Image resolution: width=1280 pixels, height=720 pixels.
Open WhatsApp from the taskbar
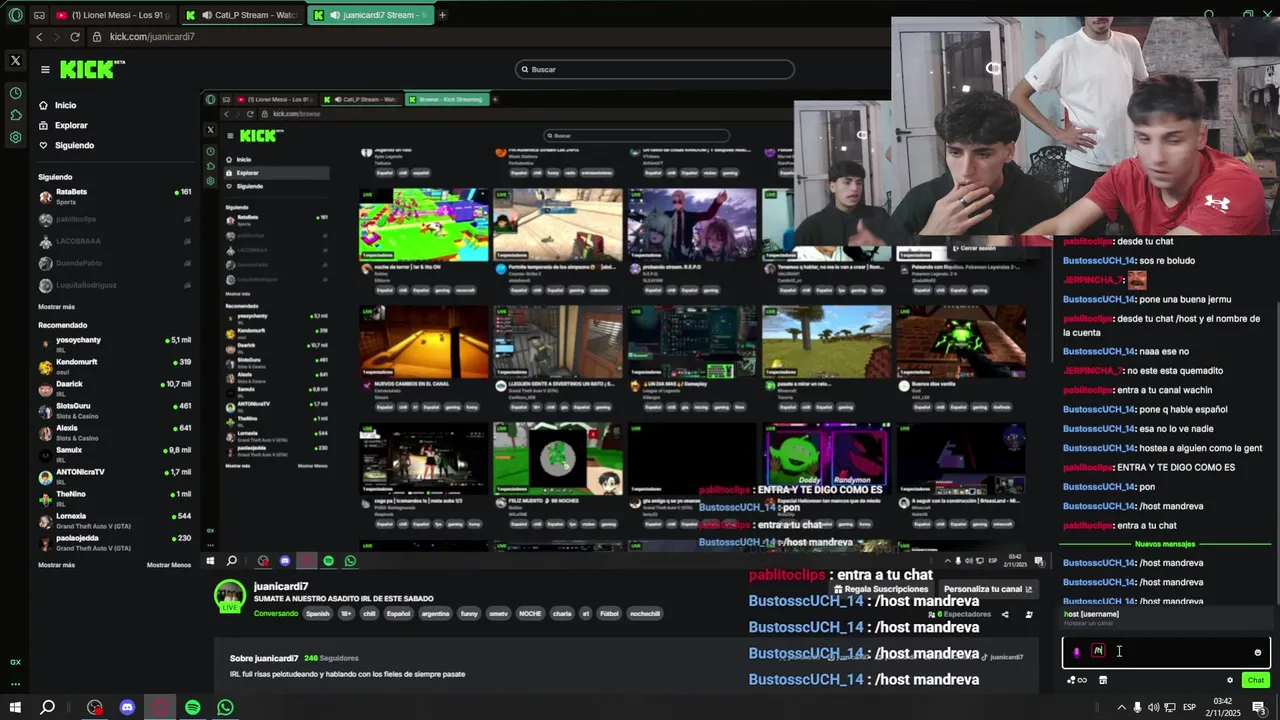point(225,707)
